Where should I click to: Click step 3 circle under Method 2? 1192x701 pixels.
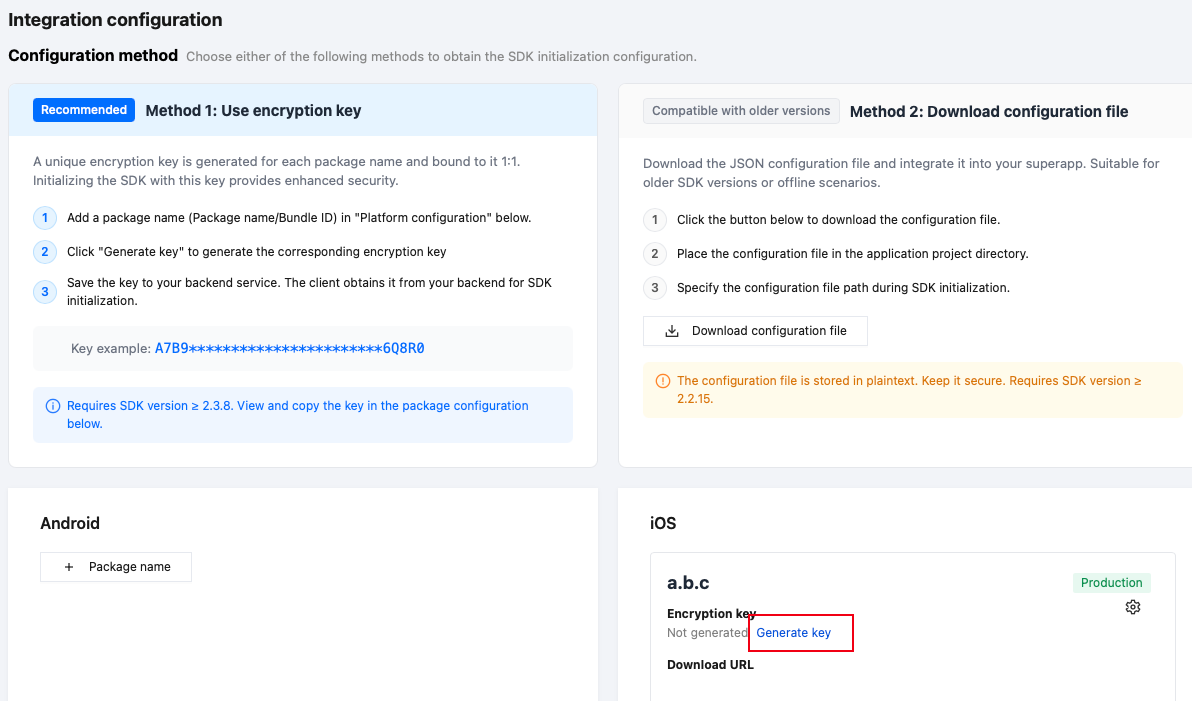click(x=655, y=288)
